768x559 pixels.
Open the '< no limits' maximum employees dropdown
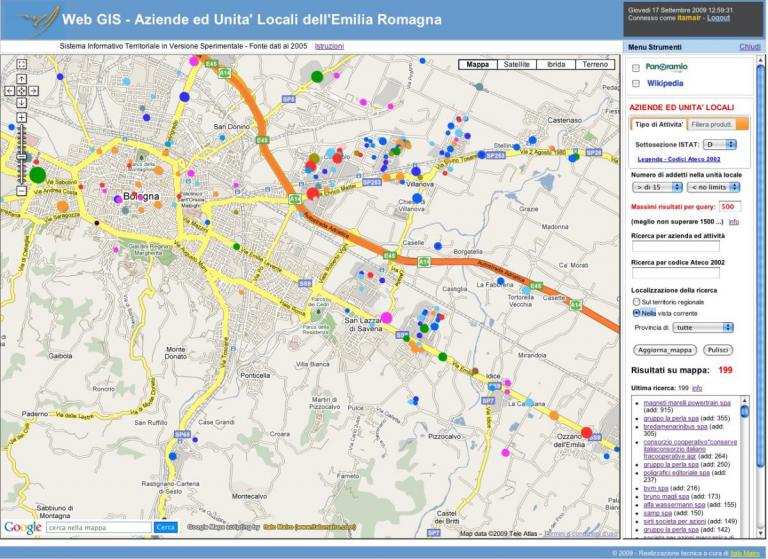pos(713,187)
